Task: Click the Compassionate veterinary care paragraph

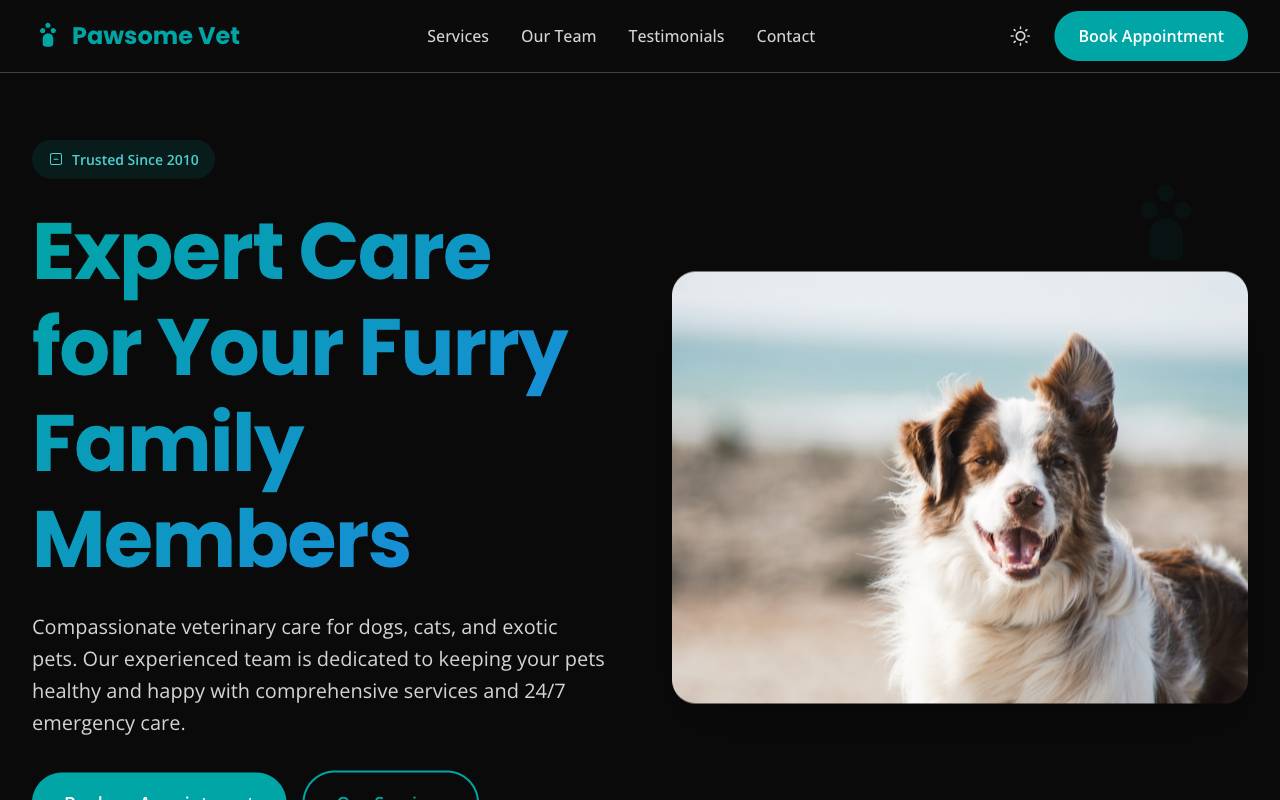Action: click(x=319, y=675)
